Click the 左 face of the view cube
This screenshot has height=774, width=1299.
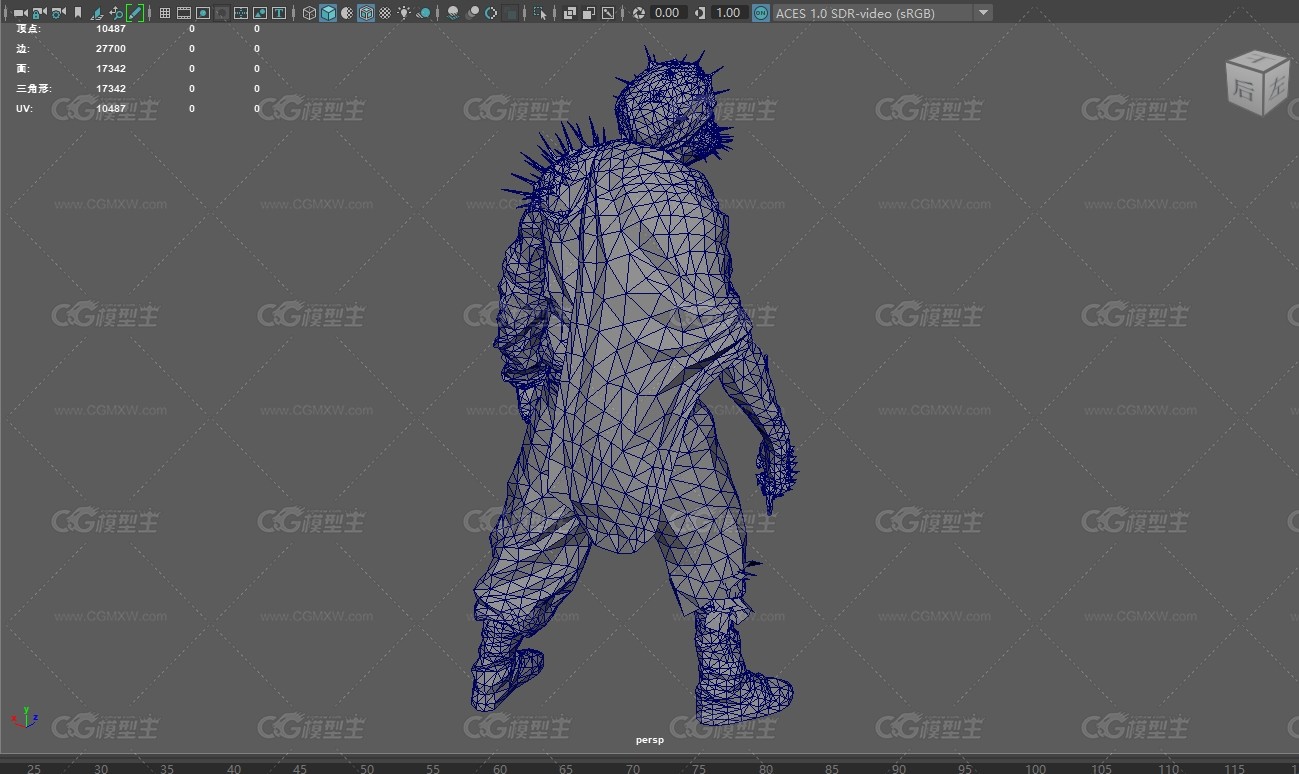[1274, 88]
